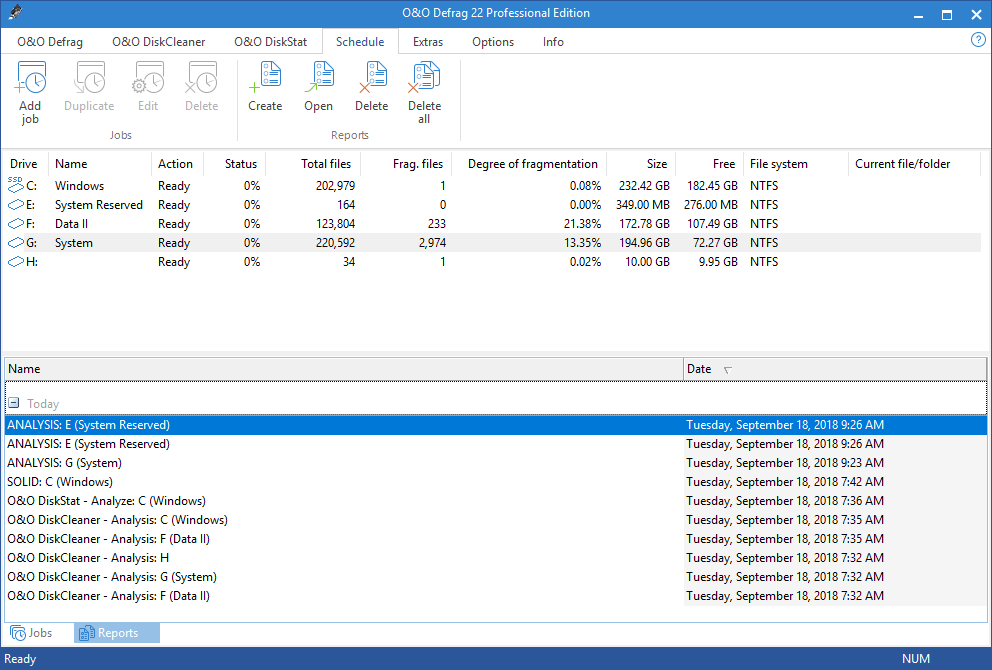992x670 pixels.
Task: Click the 9:23 AM report date
Action: point(785,463)
